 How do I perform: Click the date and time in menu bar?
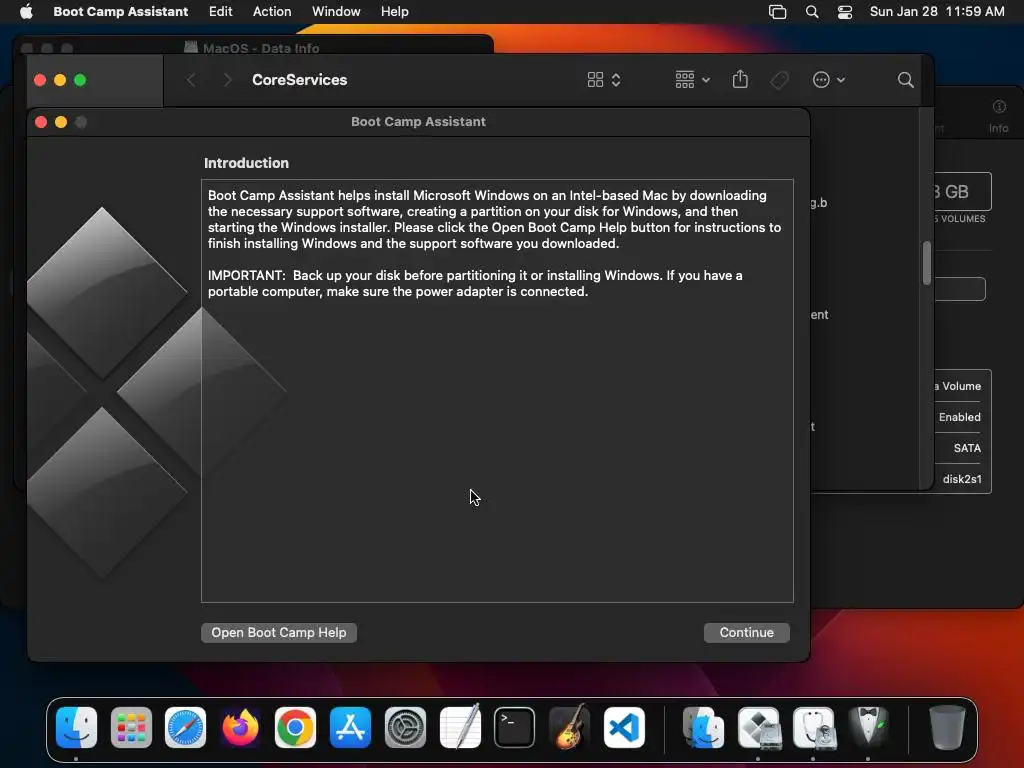[x=936, y=11]
